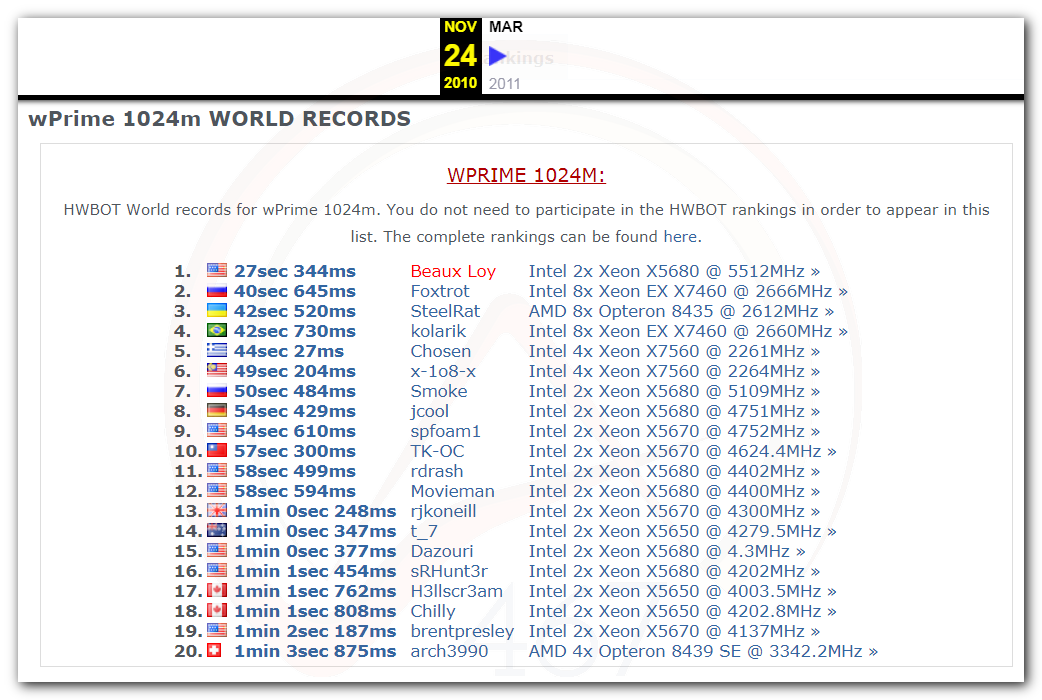1042x700 pixels.
Task: Open brentpresley's profile page
Action: 462,631
